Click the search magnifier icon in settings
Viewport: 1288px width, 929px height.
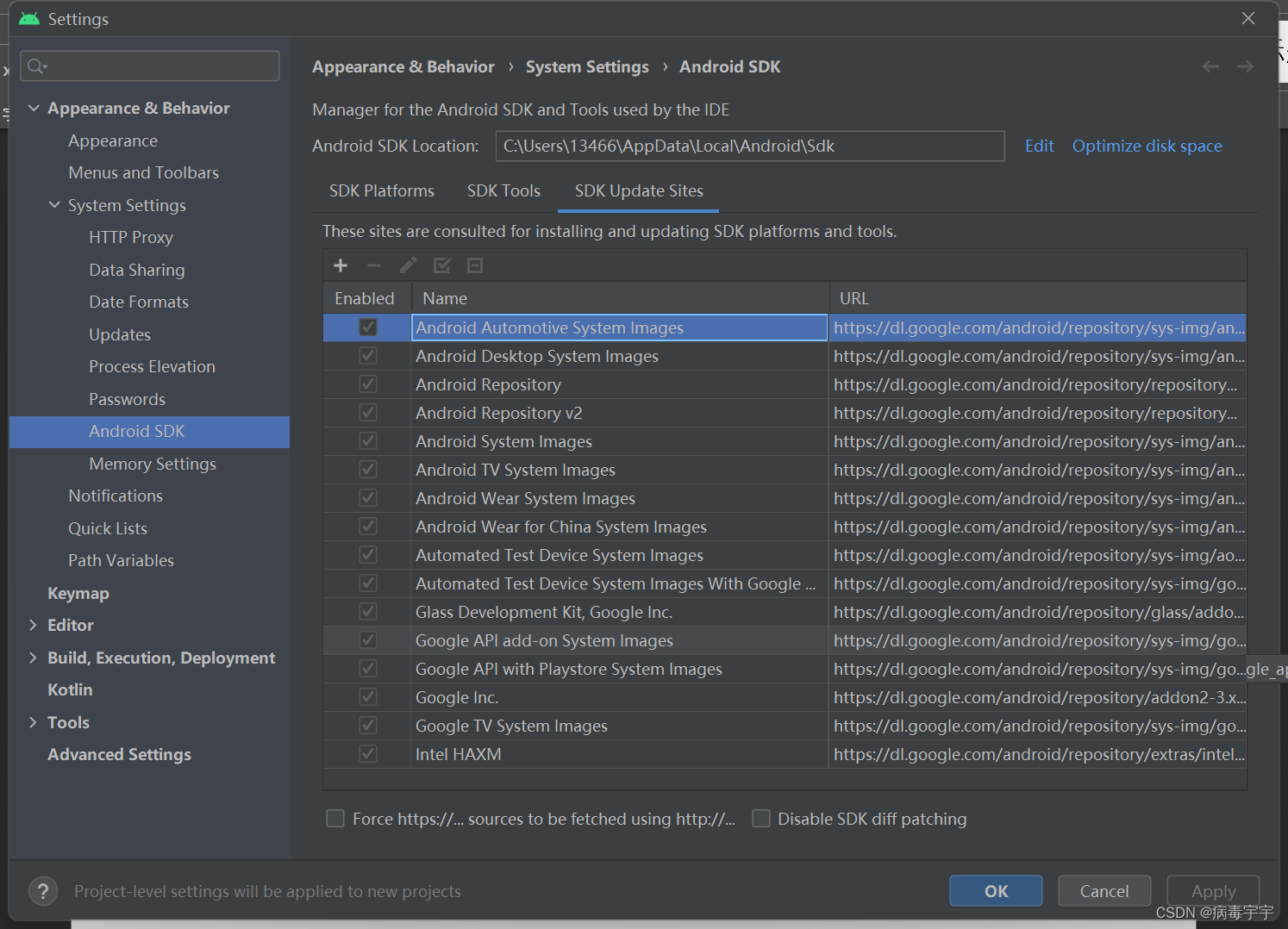[36, 66]
